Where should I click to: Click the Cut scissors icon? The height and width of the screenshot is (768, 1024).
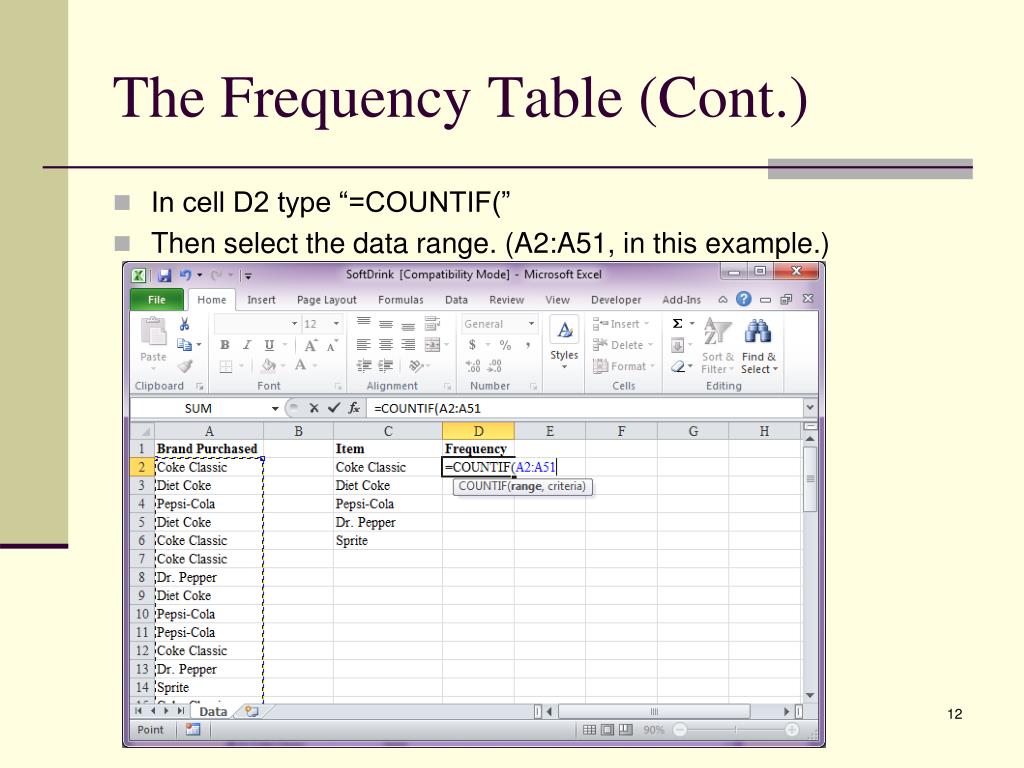click(185, 324)
